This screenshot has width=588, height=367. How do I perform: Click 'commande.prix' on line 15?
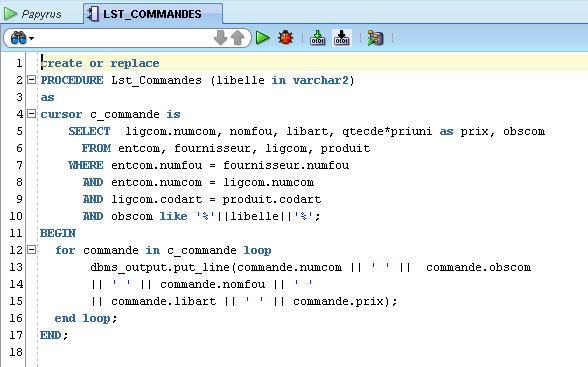[338, 301]
